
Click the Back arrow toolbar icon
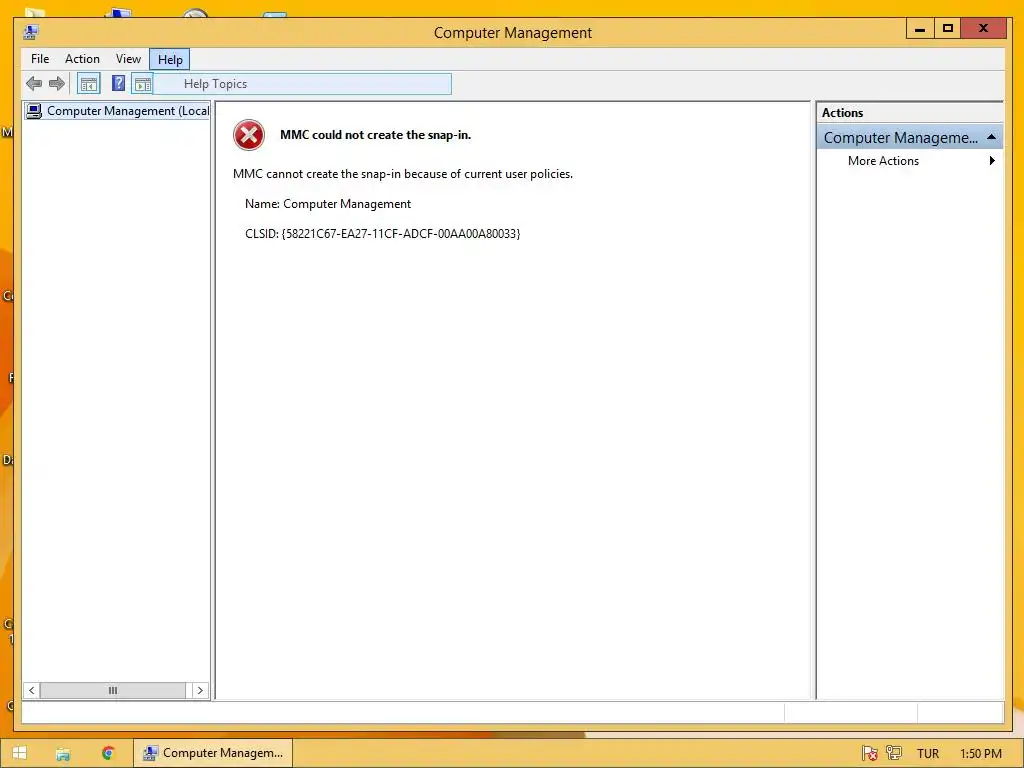[34, 84]
